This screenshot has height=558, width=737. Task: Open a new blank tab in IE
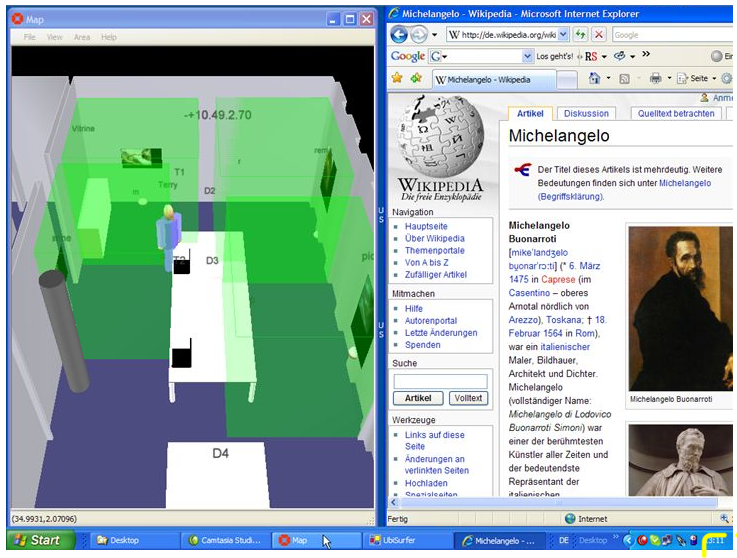pyautogui.click(x=567, y=79)
